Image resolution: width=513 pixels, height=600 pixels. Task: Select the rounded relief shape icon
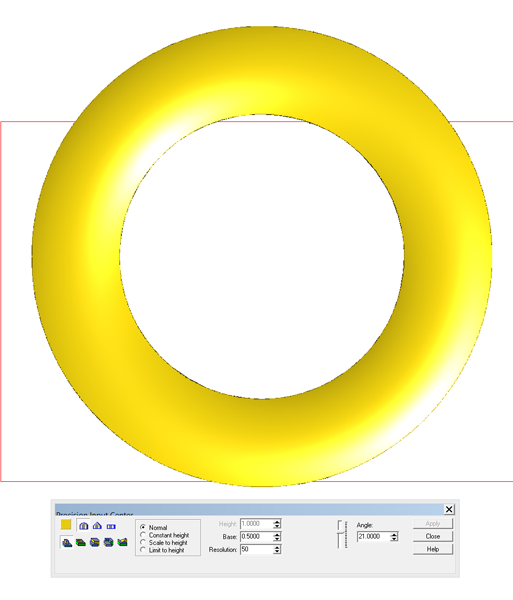(83, 526)
